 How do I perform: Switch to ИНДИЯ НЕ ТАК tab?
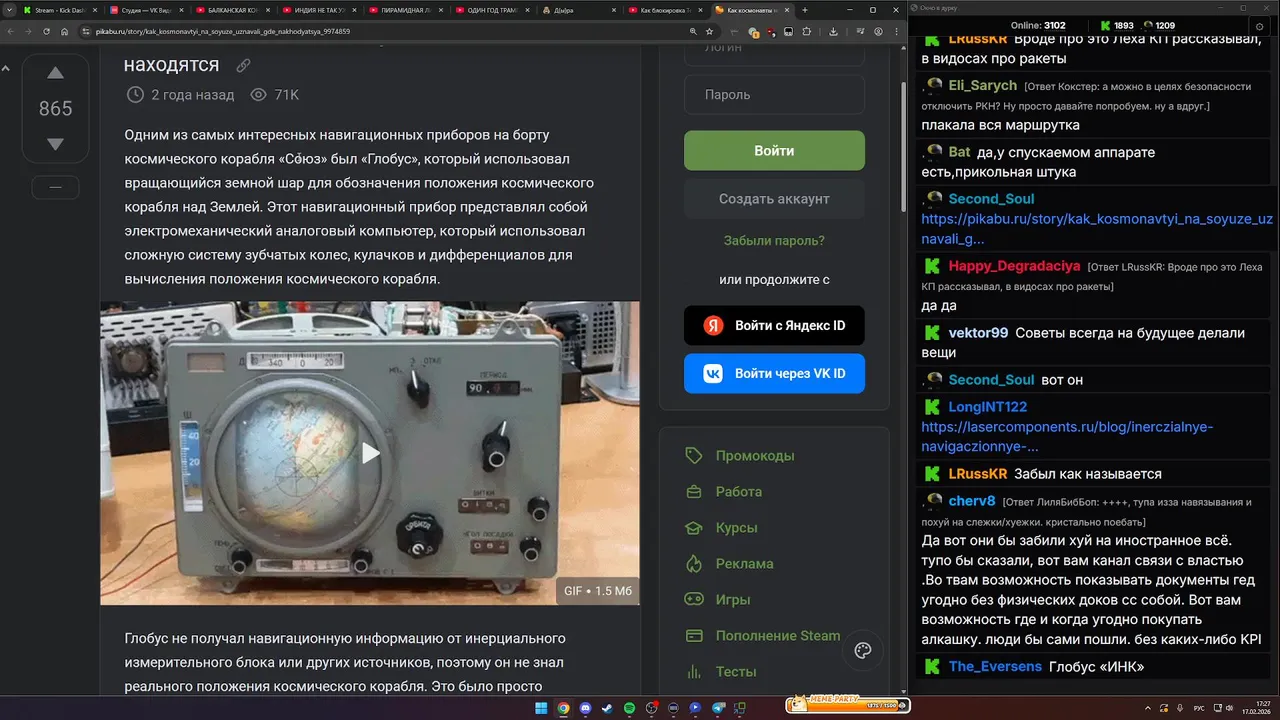318,10
